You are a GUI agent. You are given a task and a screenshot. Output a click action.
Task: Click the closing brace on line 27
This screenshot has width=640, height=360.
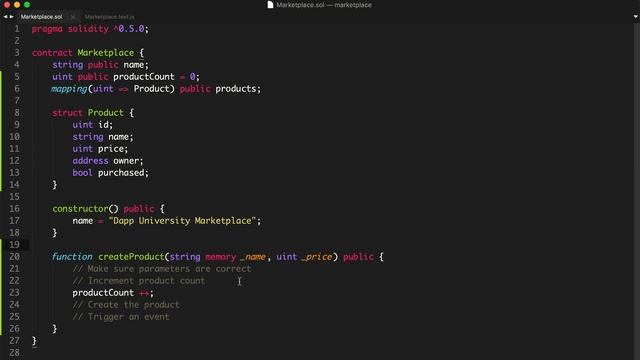[34, 341]
